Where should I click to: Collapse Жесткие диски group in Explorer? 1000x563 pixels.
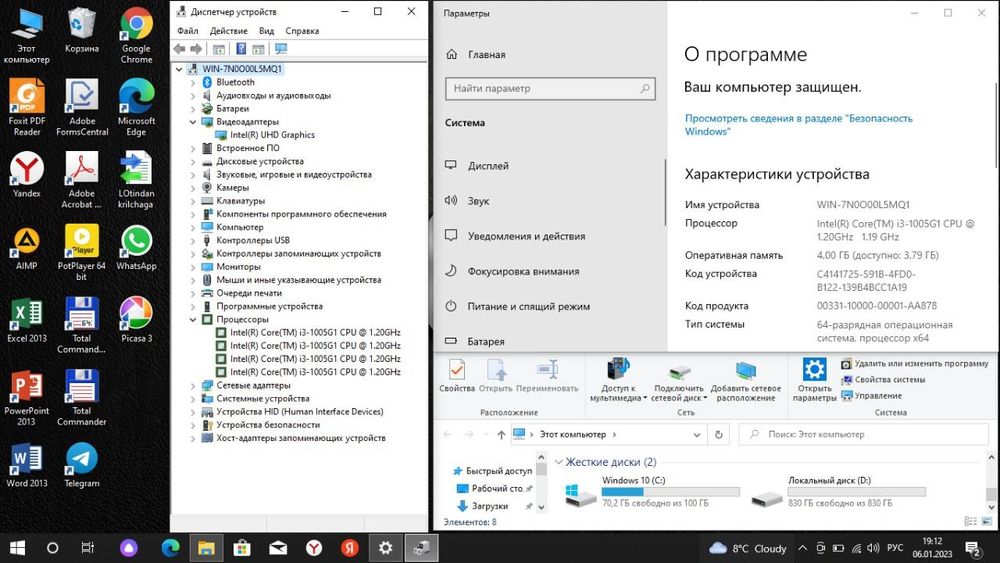point(559,462)
